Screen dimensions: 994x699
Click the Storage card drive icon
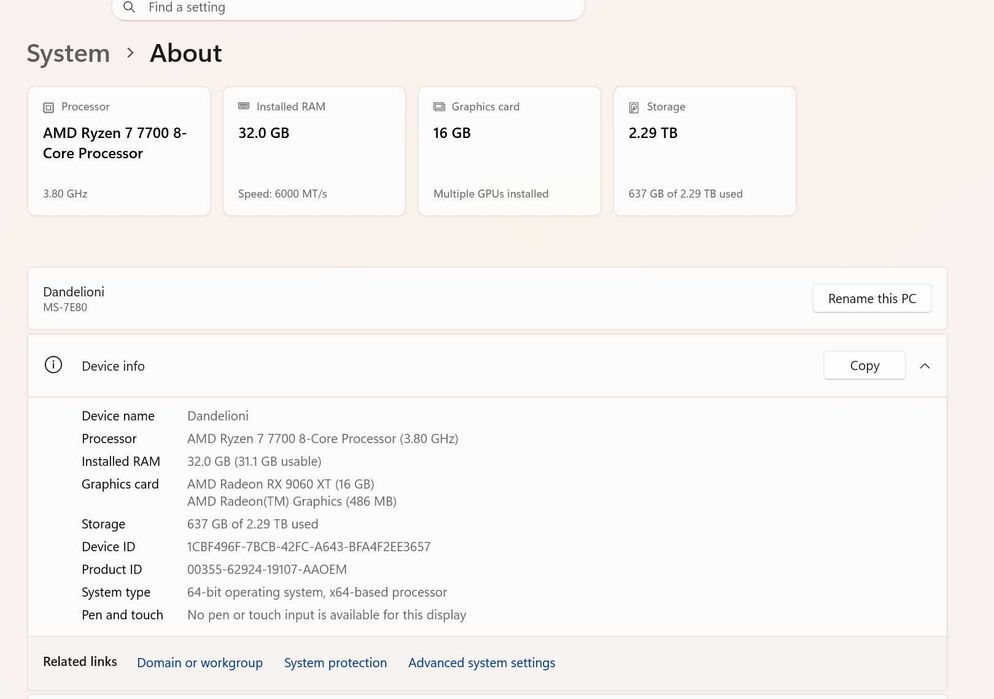pos(634,107)
